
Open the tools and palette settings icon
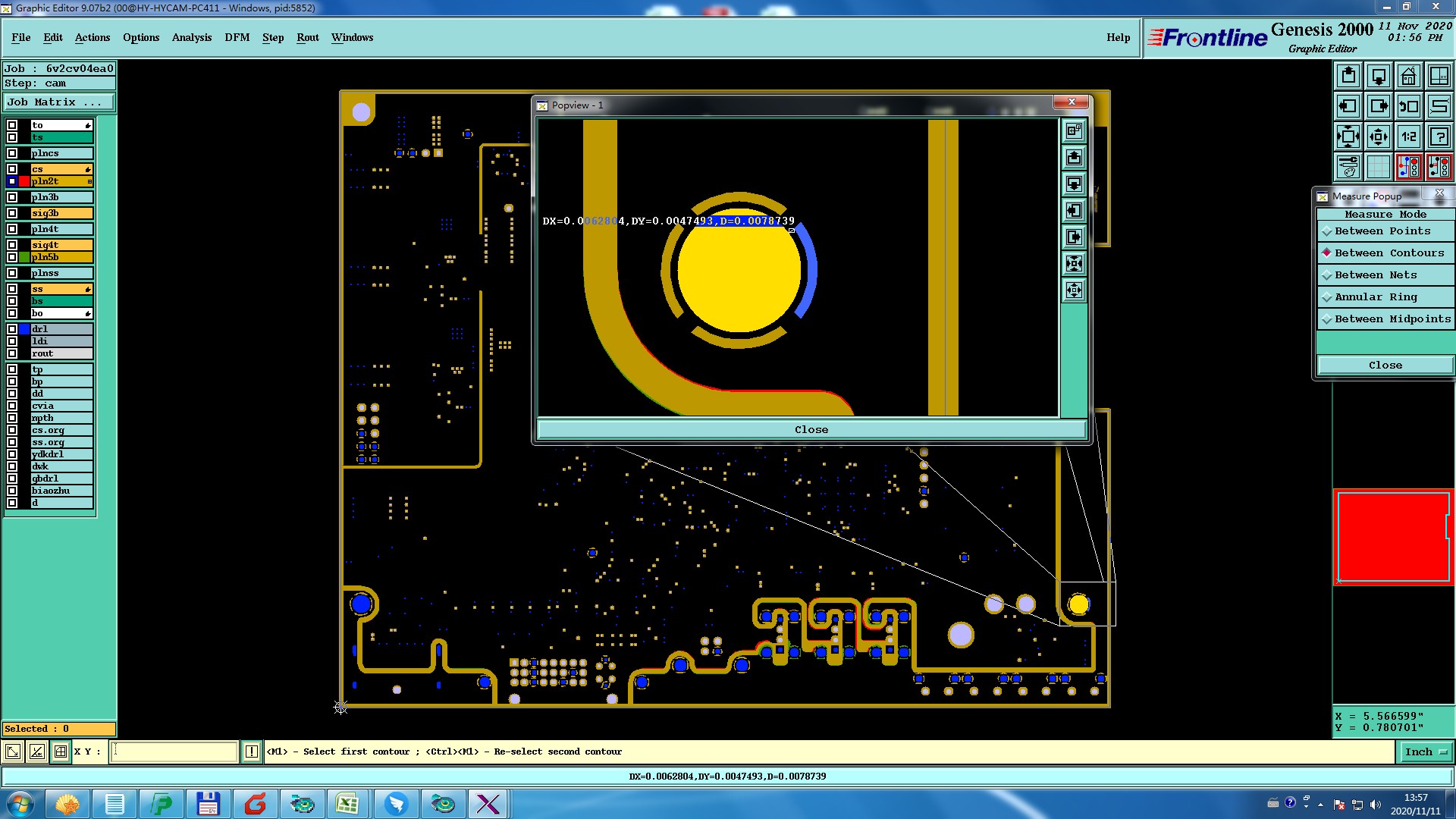click(1348, 167)
